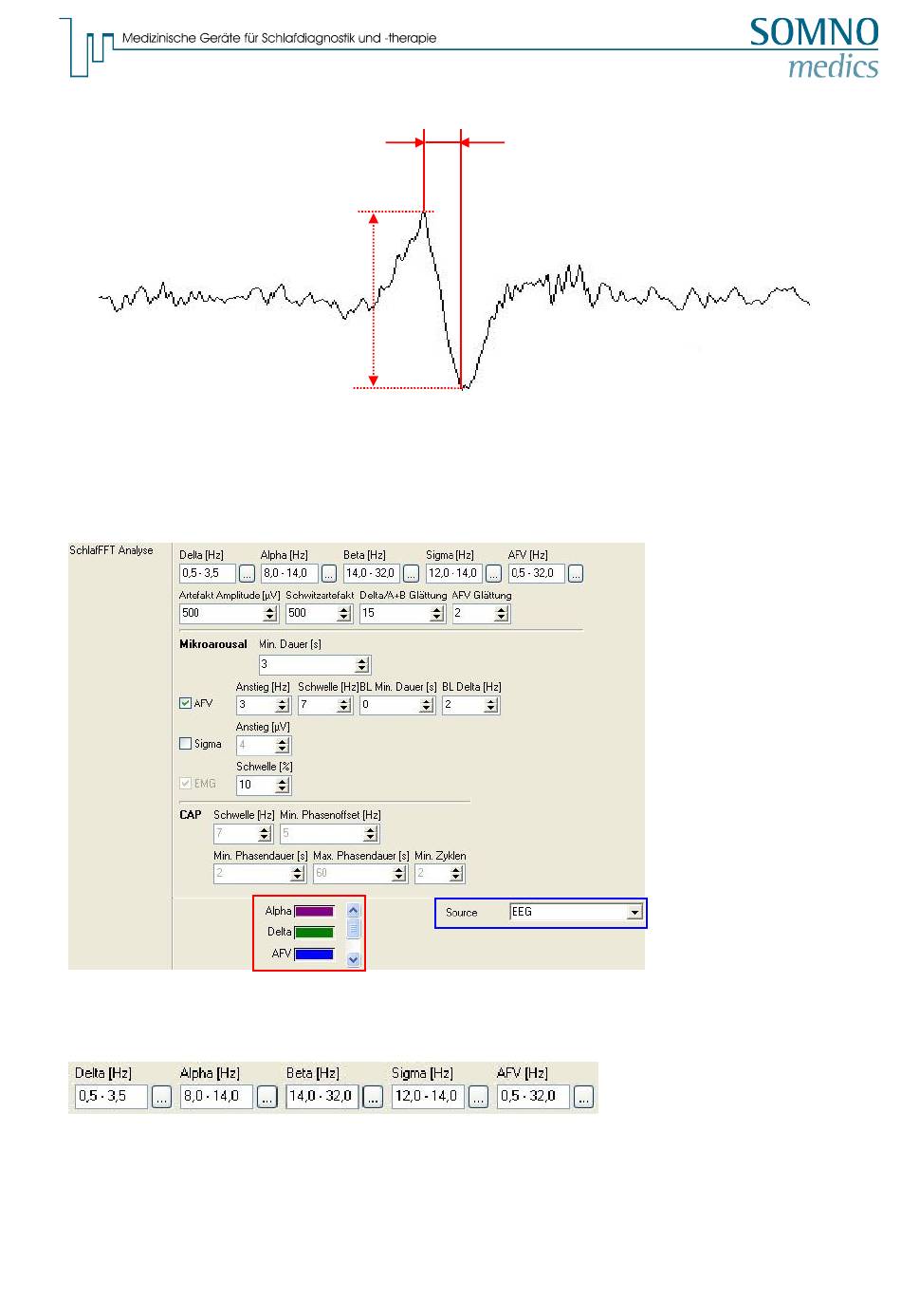Click AFV [Hz] field in bottom band strip

pos(533,1097)
